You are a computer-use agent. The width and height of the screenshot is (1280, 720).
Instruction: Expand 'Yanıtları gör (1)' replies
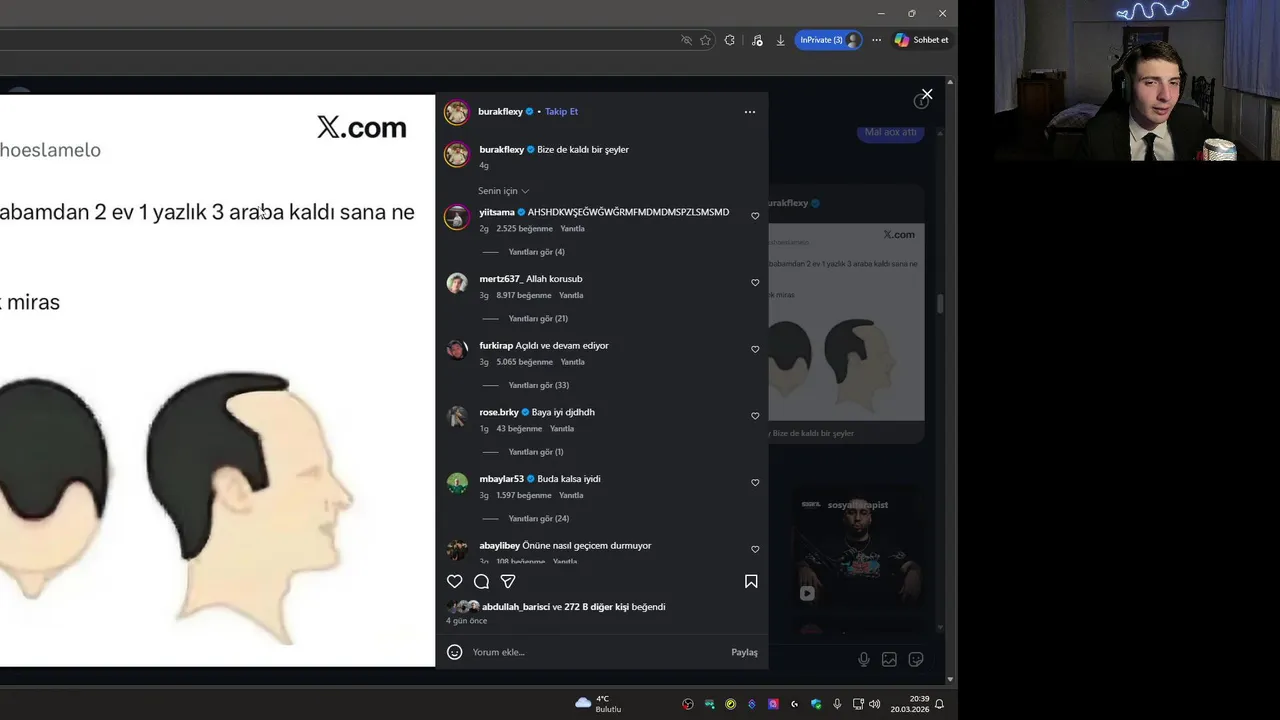(536, 452)
